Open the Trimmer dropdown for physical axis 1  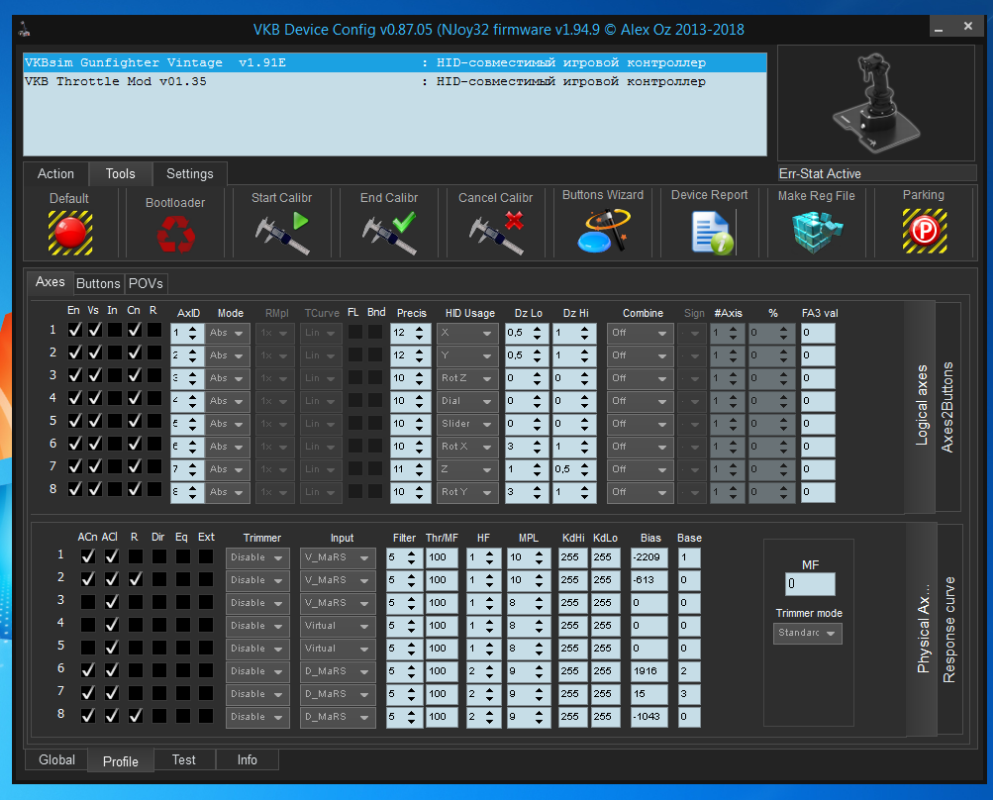click(x=257, y=558)
